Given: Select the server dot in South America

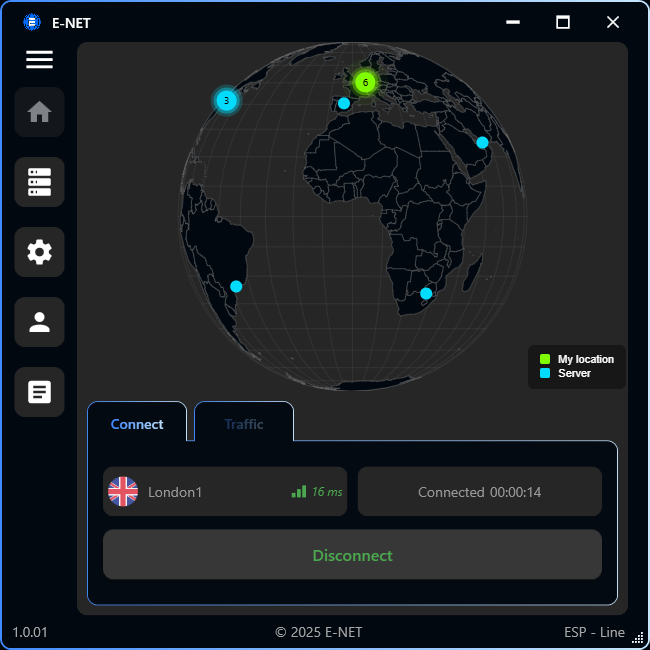Looking at the screenshot, I should tap(236, 286).
